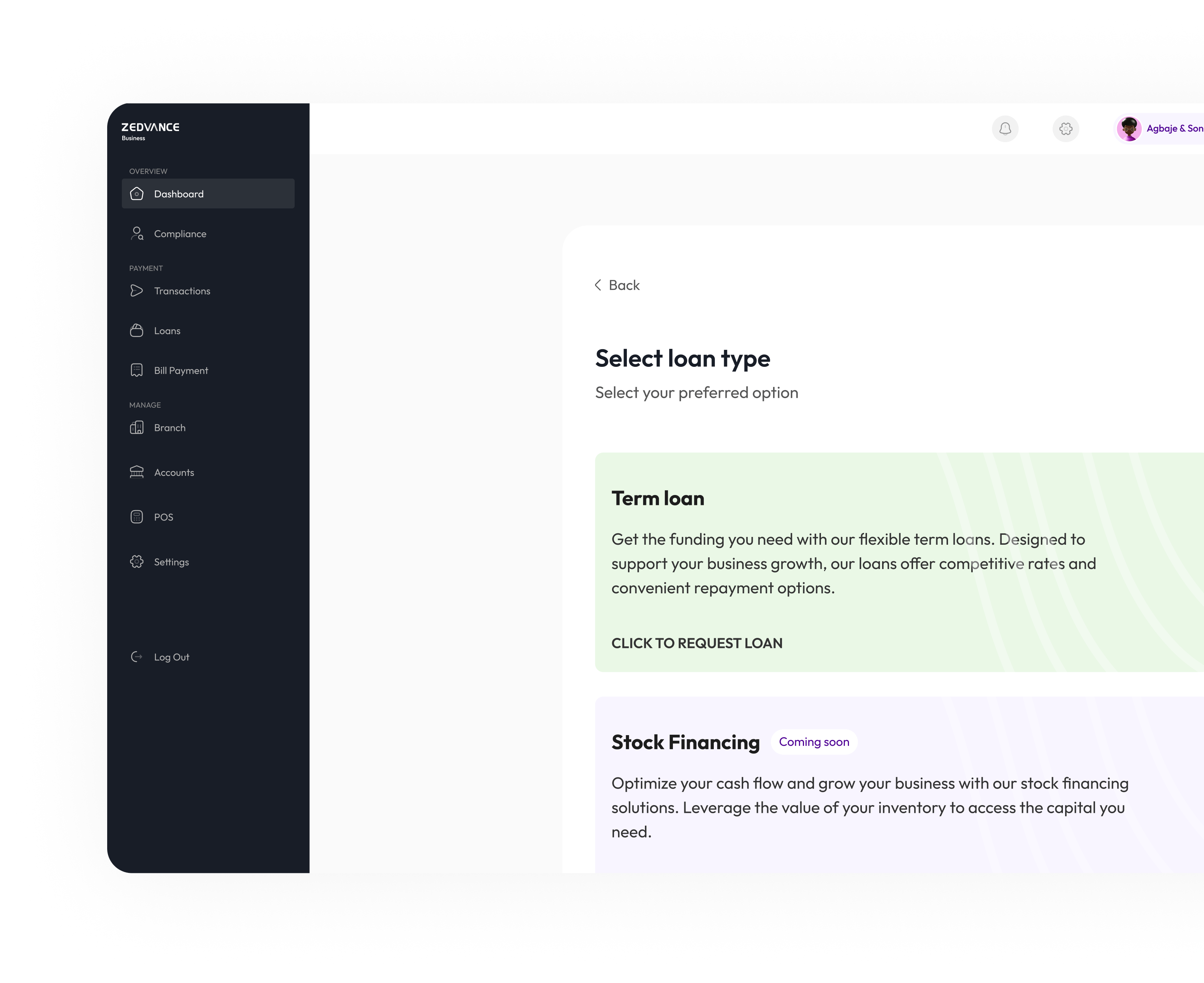Select the Term loan card heading
The width and height of the screenshot is (1204, 983).
tap(657, 498)
